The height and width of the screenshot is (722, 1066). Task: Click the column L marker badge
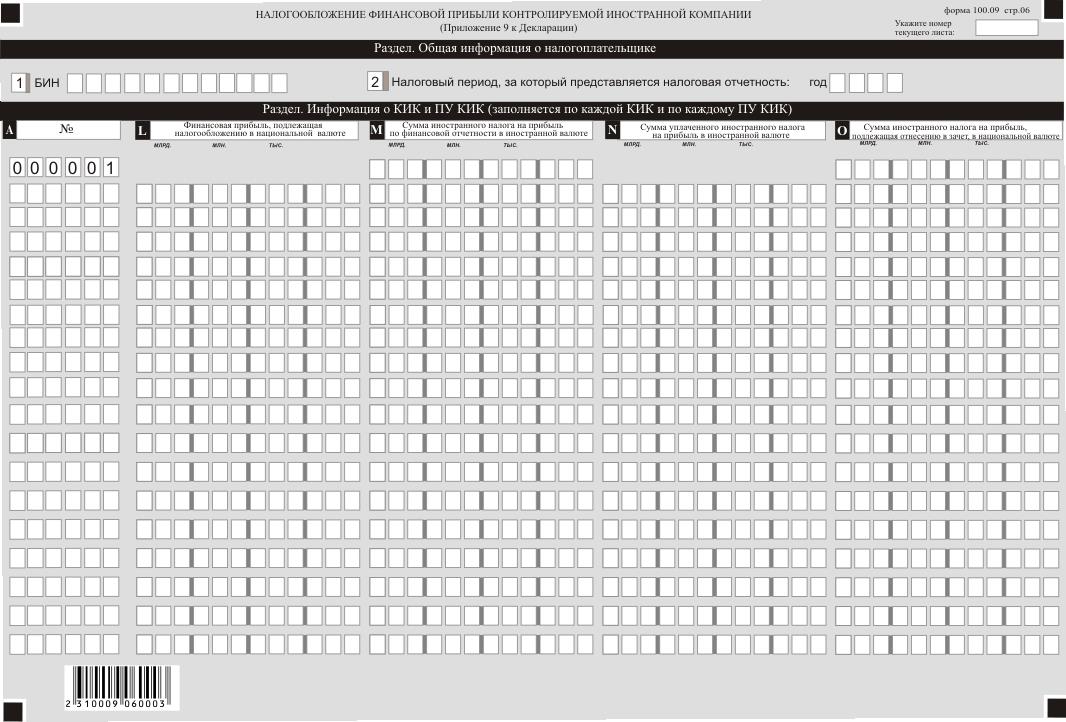click(x=142, y=130)
